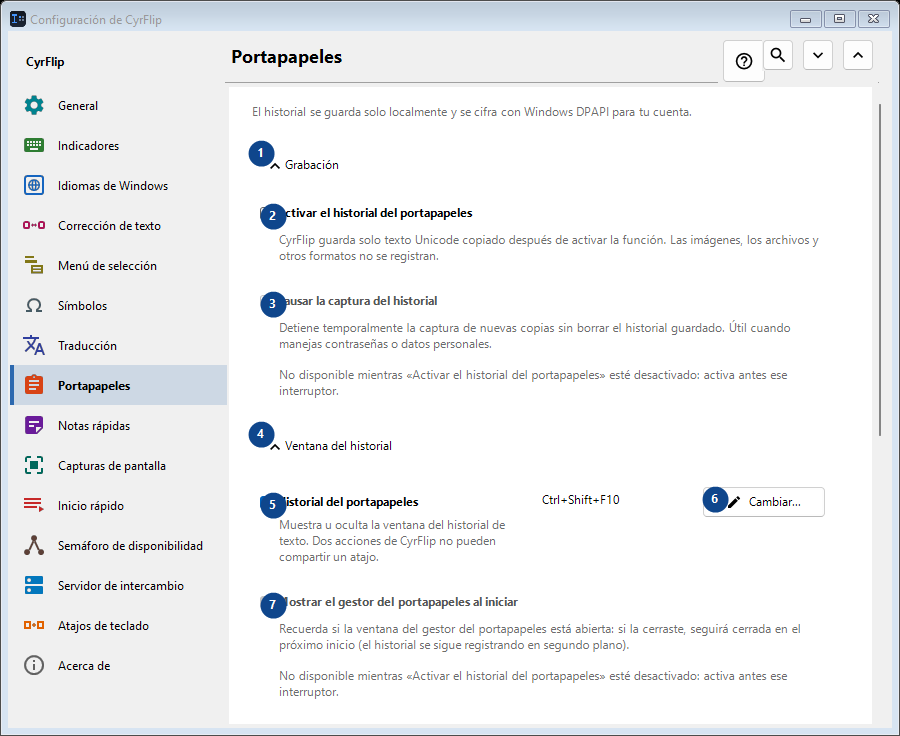The width and height of the screenshot is (900, 736).
Task: Click the CyrFlip app icon in title bar
Action: [x=18, y=19]
